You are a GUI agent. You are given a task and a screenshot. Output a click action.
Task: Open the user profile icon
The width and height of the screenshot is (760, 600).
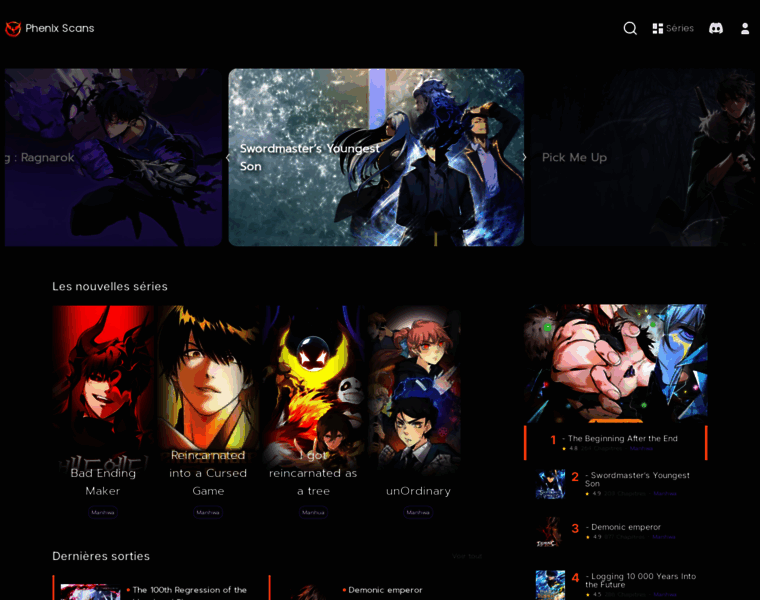pyautogui.click(x=745, y=29)
